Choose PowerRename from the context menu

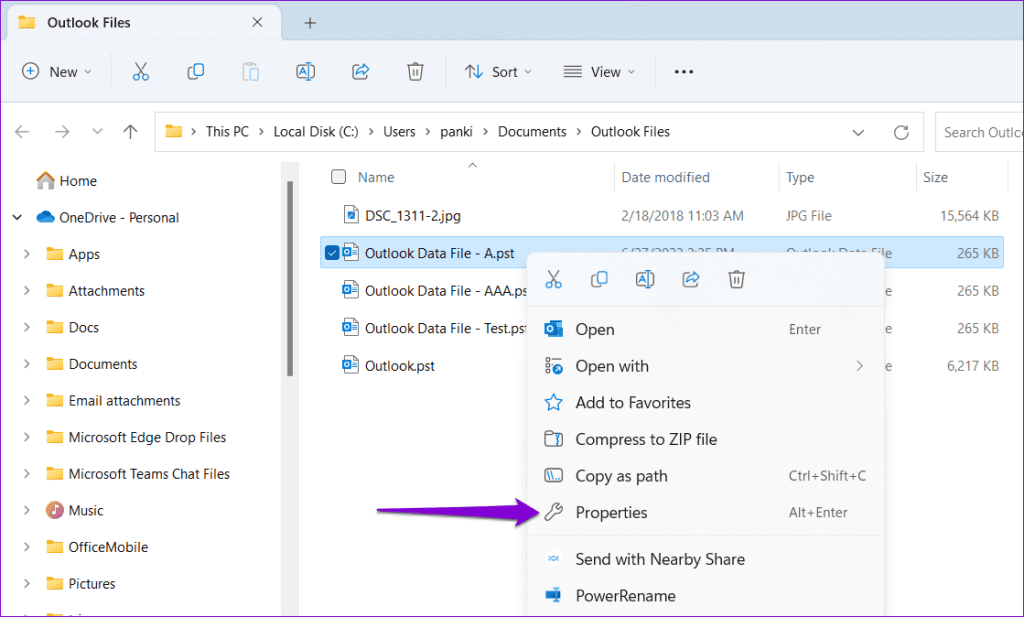pos(705,595)
